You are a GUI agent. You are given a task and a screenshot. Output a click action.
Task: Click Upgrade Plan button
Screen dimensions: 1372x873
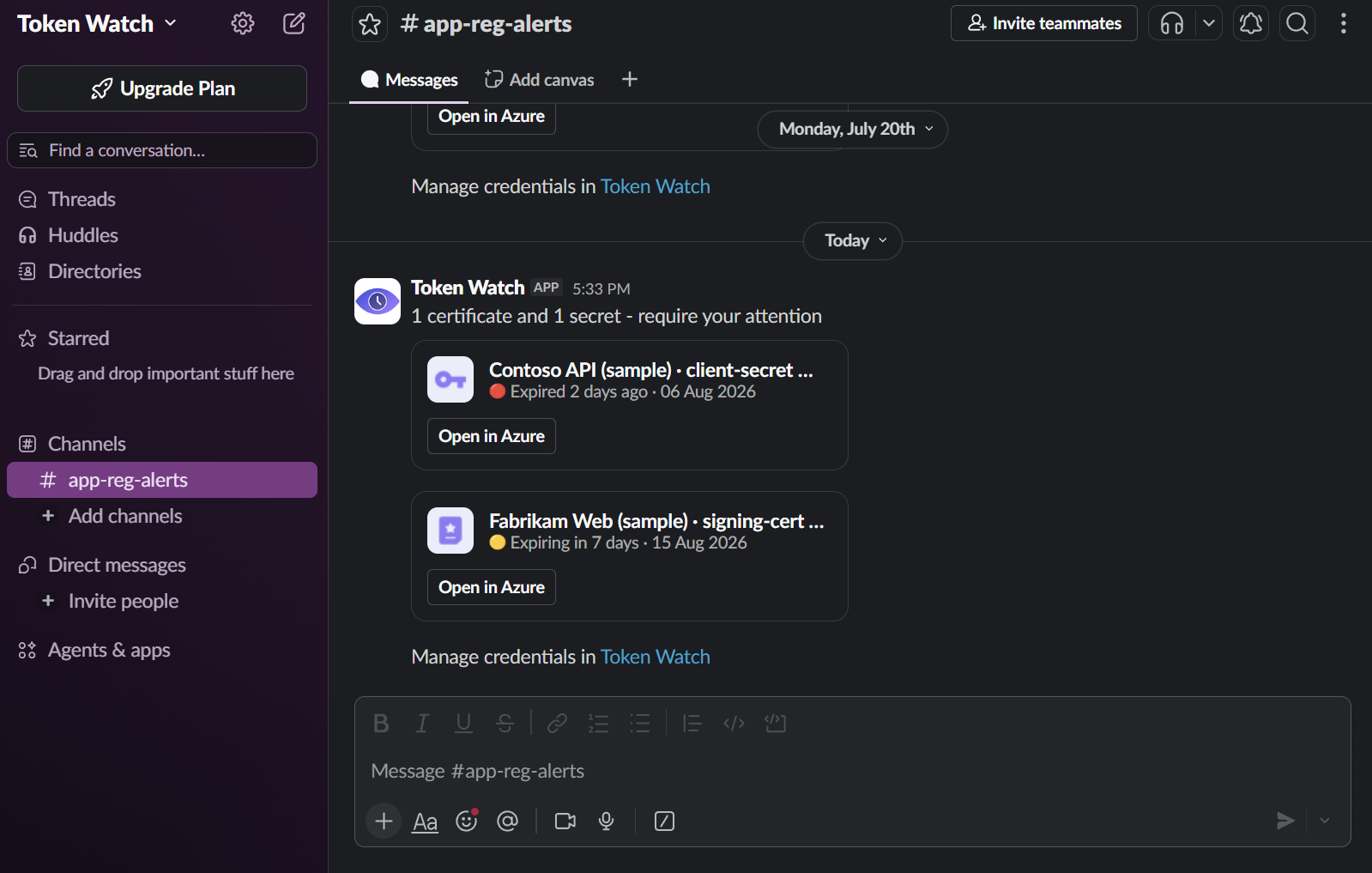162,88
